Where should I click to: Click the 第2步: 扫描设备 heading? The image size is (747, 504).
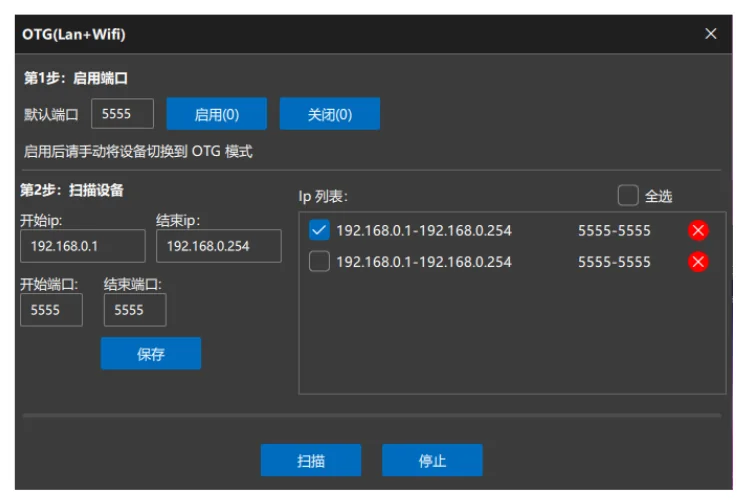coord(72,190)
